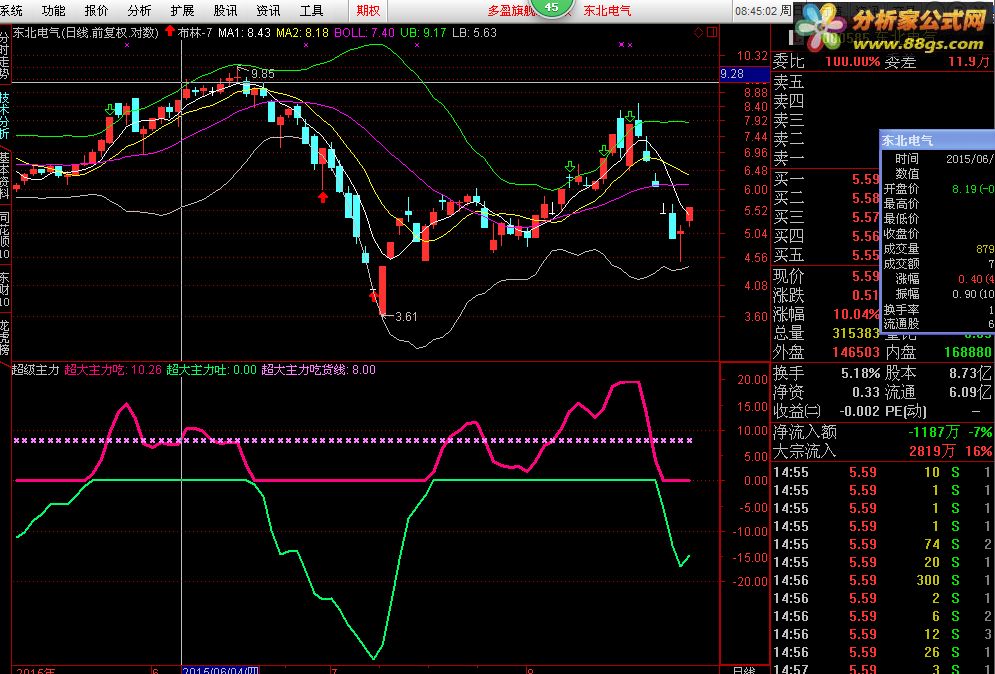Image resolution: width=995 pixels, height=674 pixels.
Task: Click the 开盘价 8.19 row in tooltip
Action: click(x=938, y=188)
